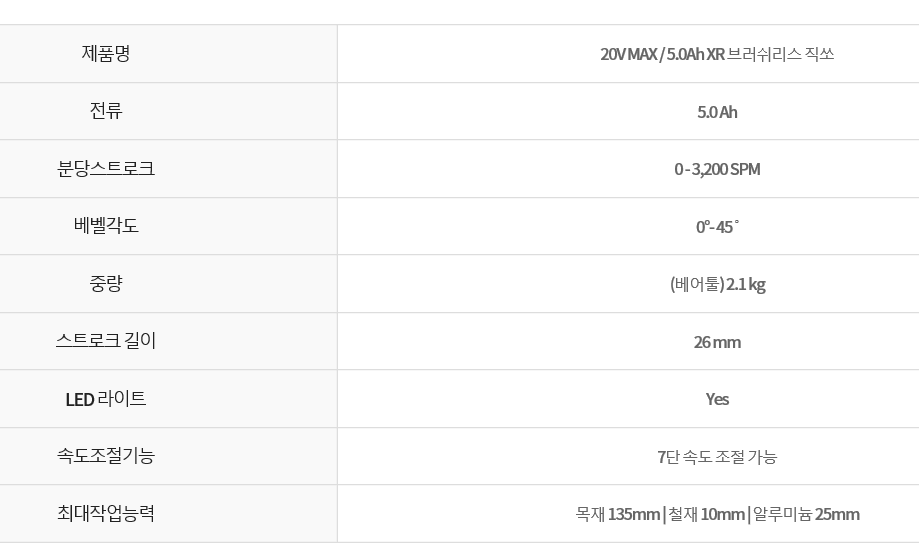Select the 목재 135mm capacity text
The height and width of the screenshot is (558, 919).
pos(618,514)
